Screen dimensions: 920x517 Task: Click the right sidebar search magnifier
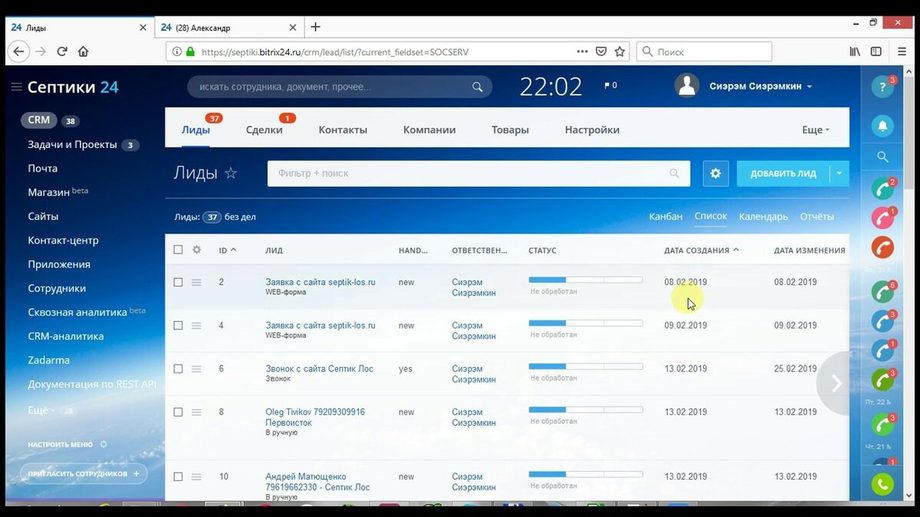pyautogui.click(x=882, y=157)
